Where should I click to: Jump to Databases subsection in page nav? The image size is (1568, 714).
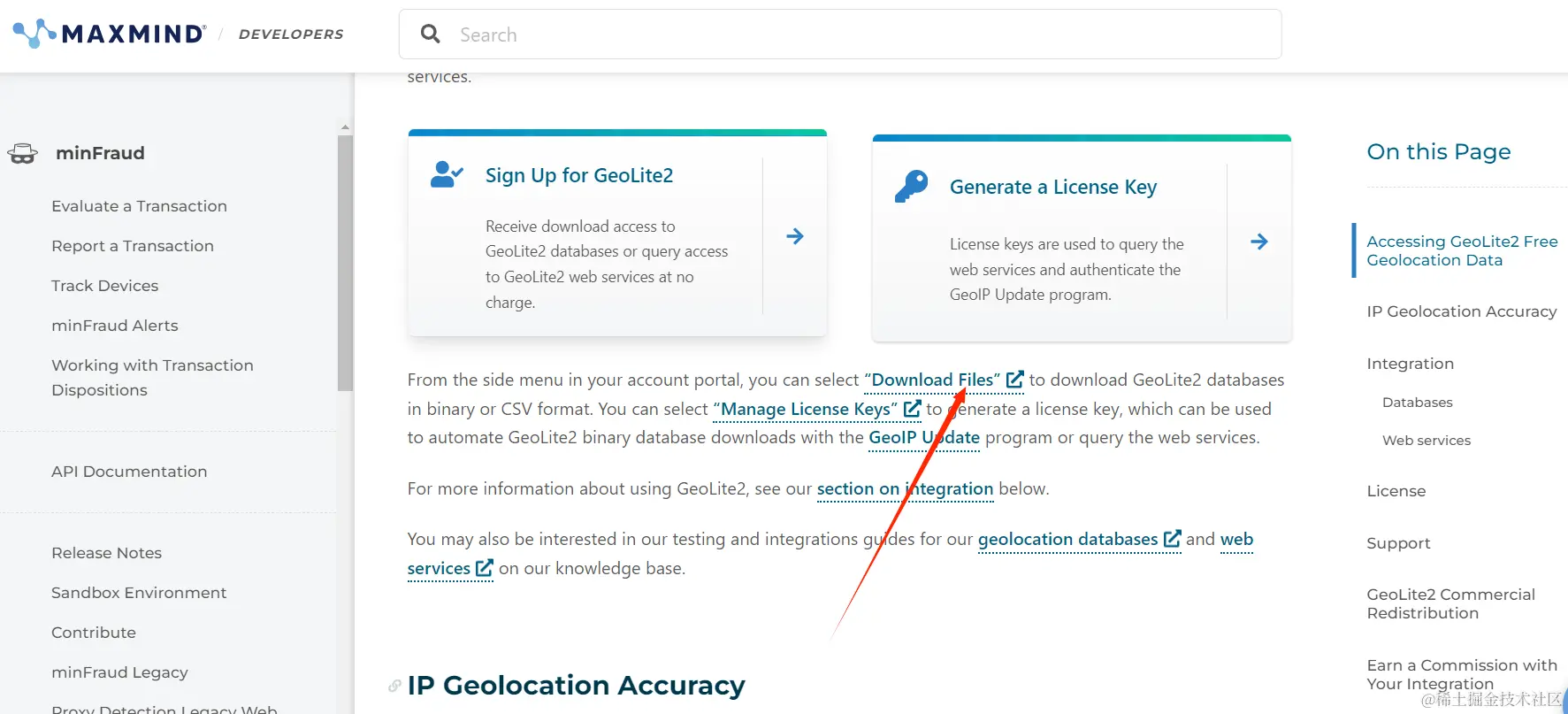coord(1418,403)
